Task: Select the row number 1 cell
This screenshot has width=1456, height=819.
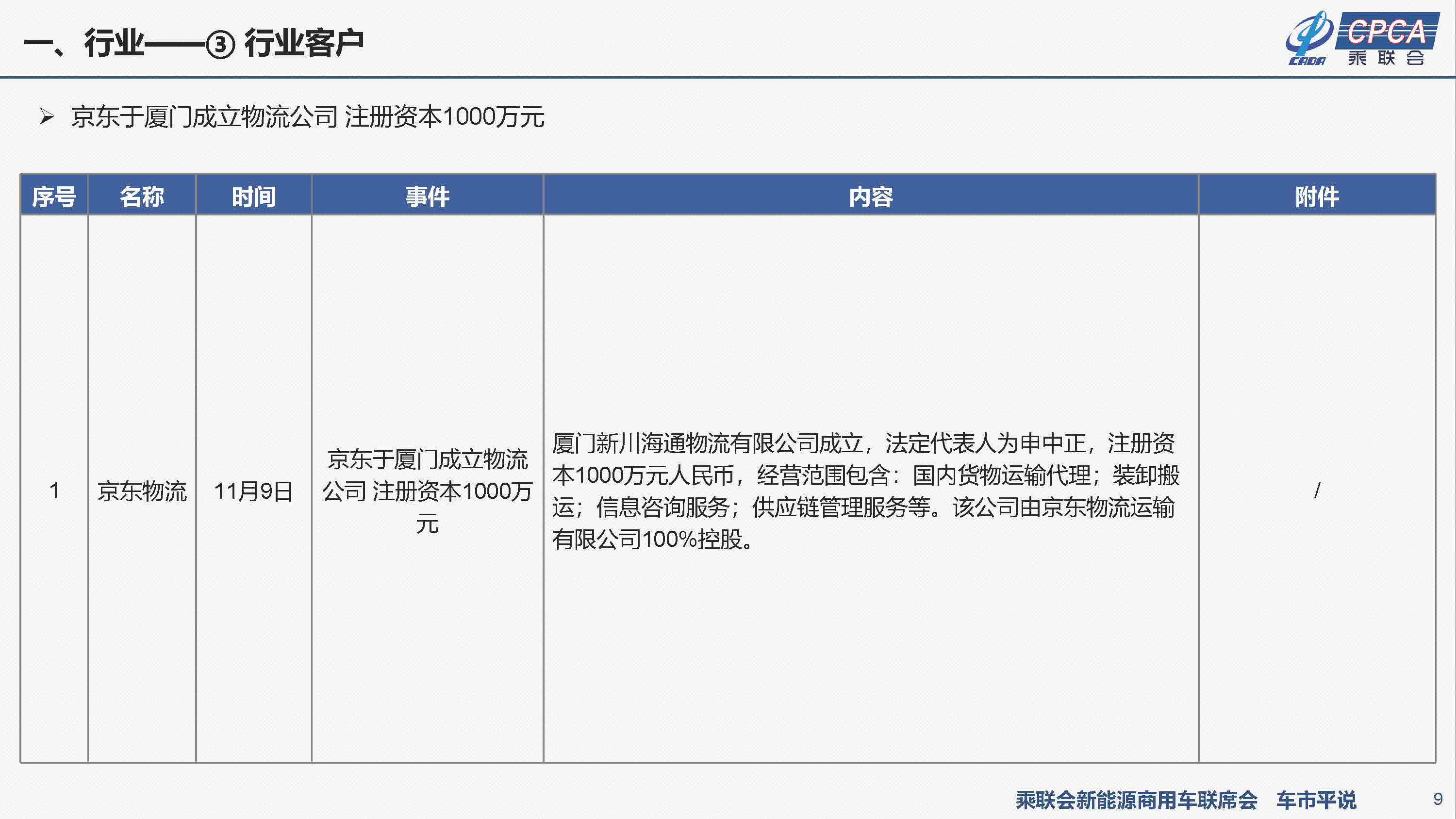Action: click(x=54, y=490)
